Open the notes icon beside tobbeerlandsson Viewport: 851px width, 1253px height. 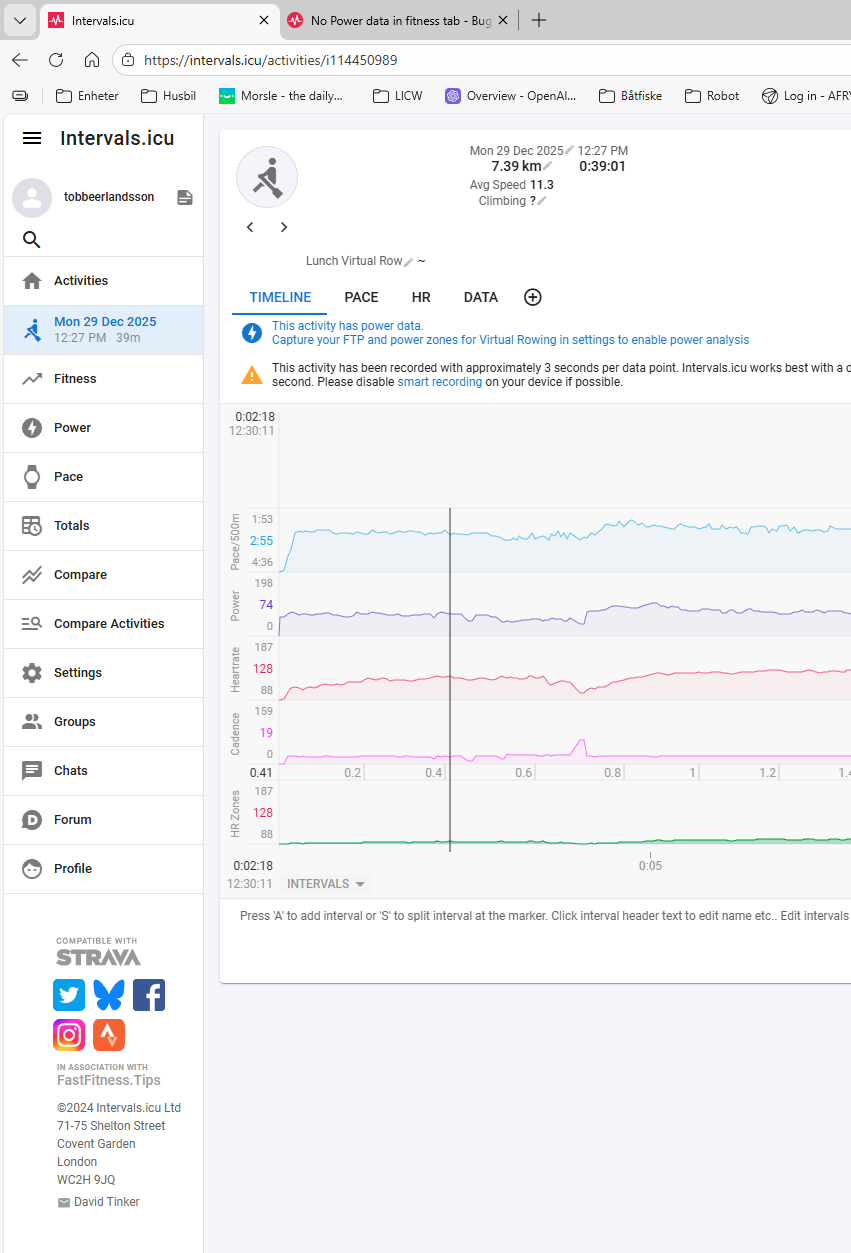pyautogui.click(x=185, y=198)
